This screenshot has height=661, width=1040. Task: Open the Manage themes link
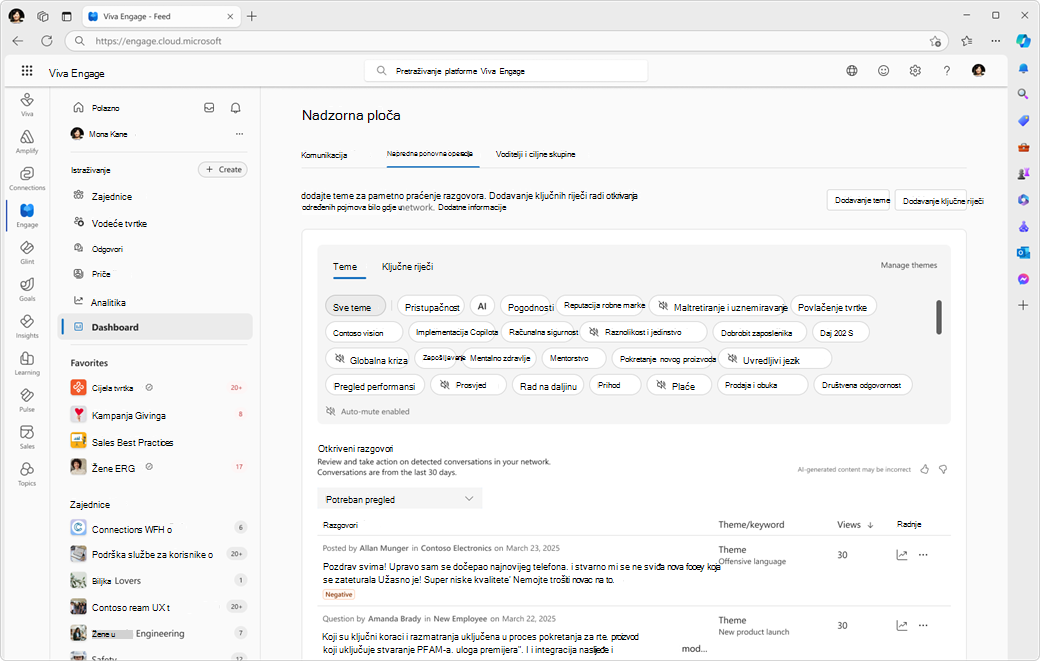909,265
